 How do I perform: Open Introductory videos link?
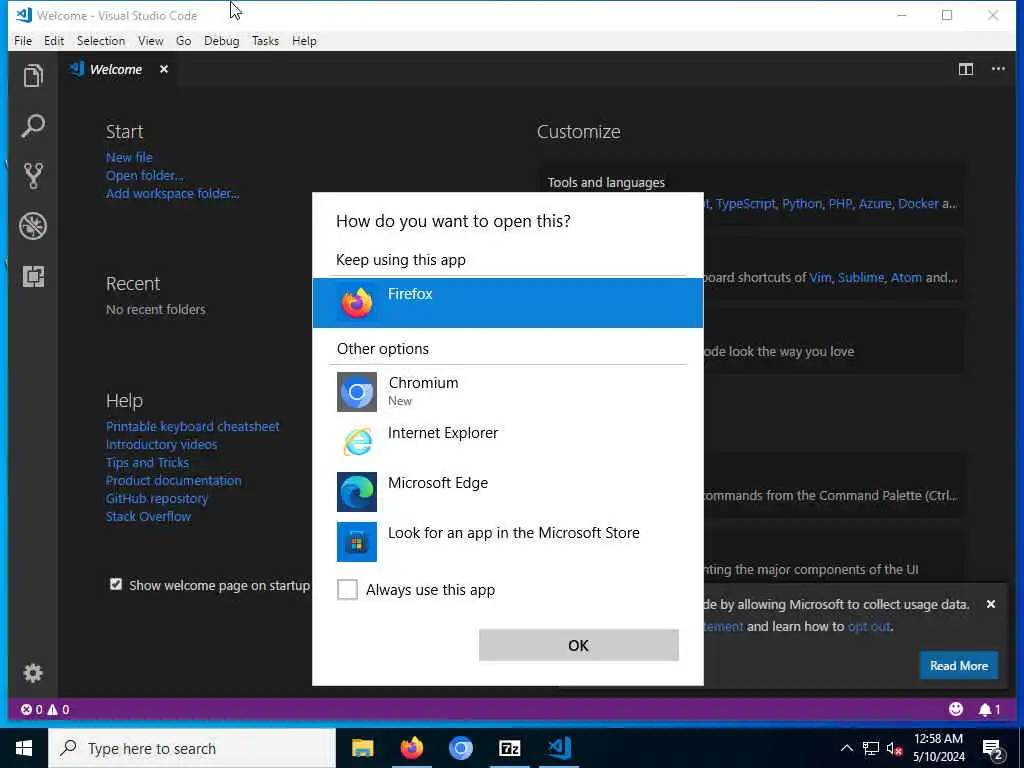tap(161, 444)
